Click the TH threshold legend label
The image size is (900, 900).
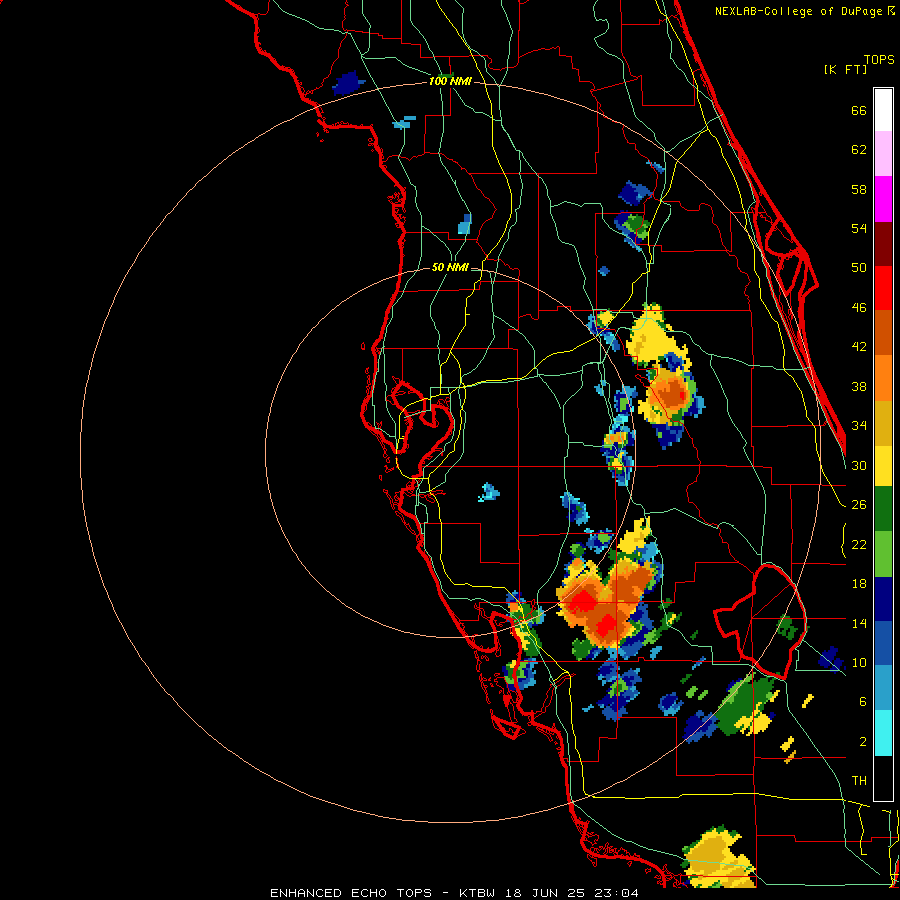(859, 781)
